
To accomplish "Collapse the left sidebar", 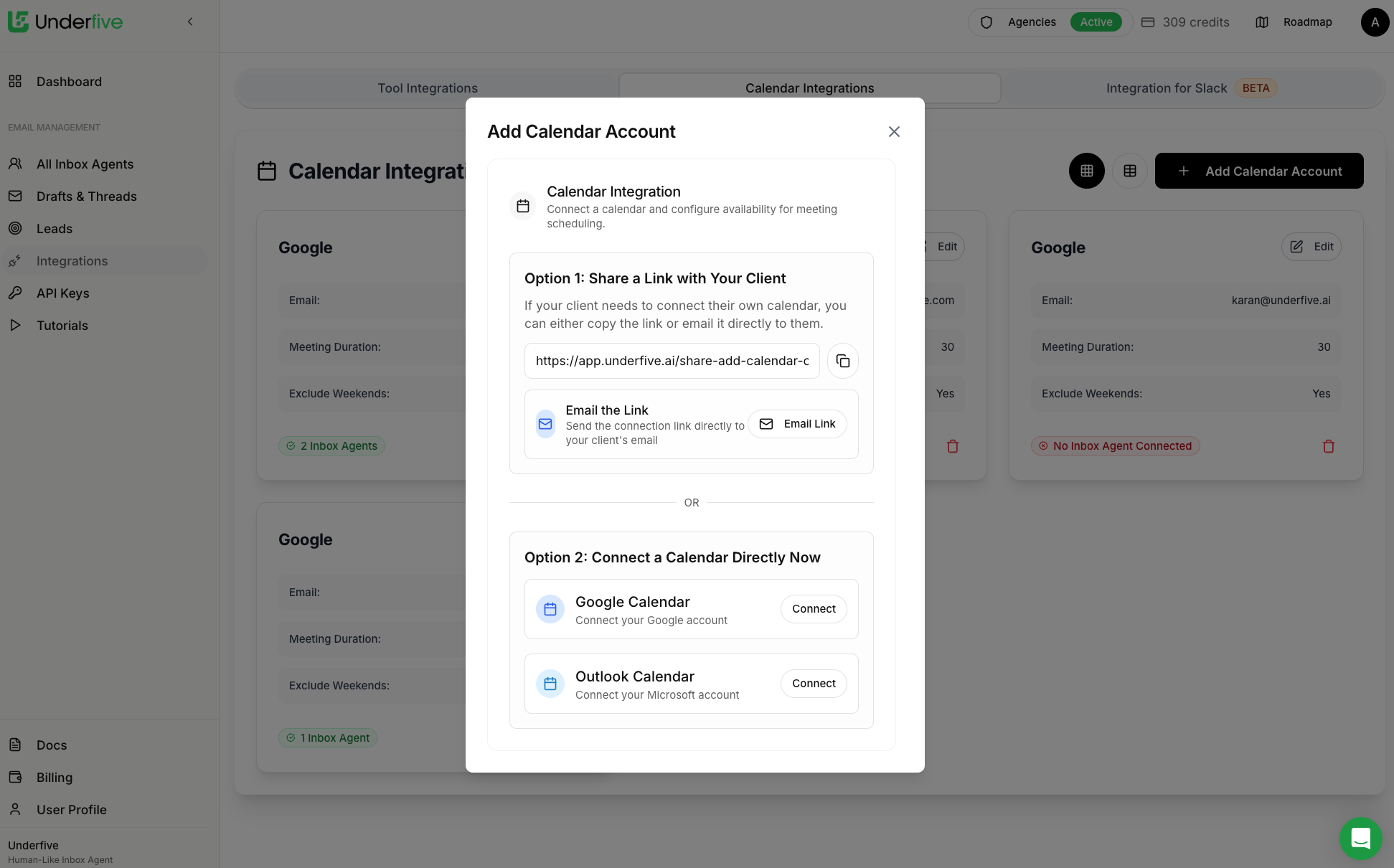I will pyautogui.click(x=190, y=22).
